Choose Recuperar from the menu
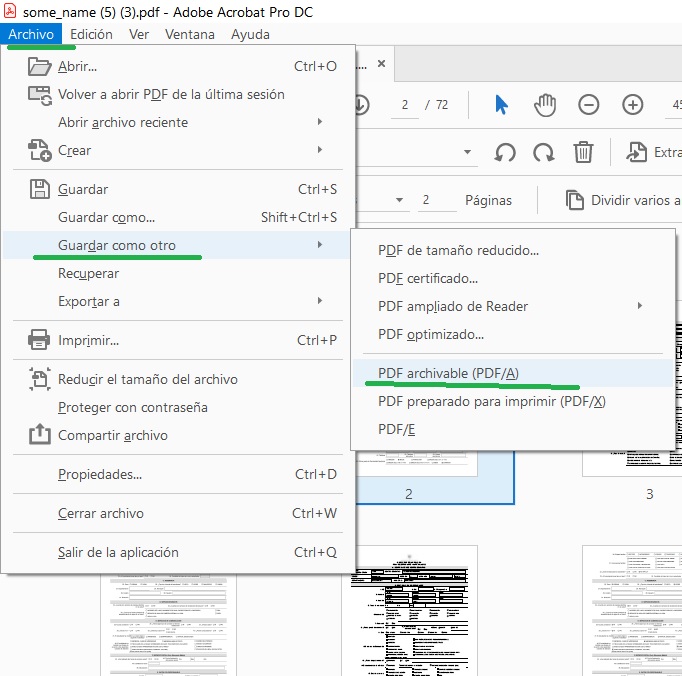The width and height of the screenshot is (682, 676). pos(178,273)
